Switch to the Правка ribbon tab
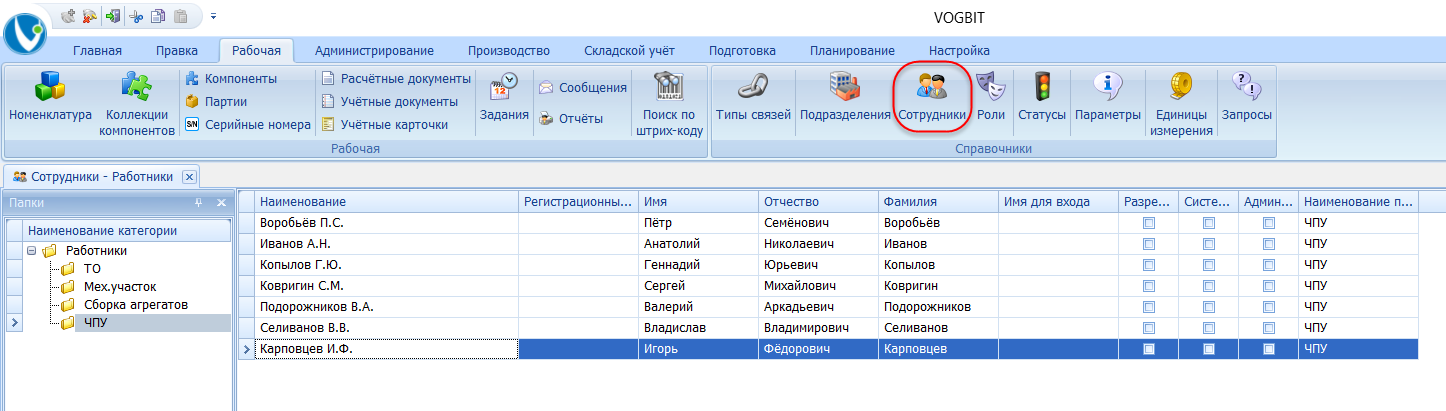The width and height of the screenshot is (1446, 411). (177, 50)
